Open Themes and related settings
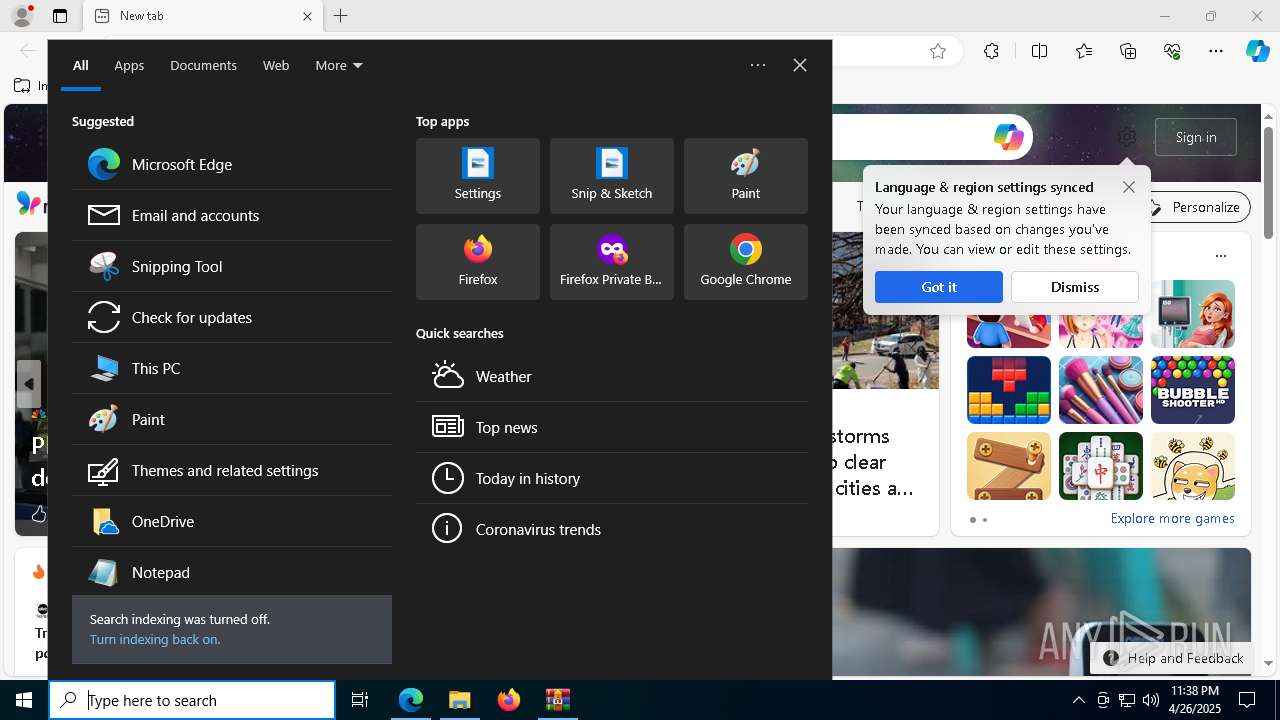 click(x=232, y=470)
